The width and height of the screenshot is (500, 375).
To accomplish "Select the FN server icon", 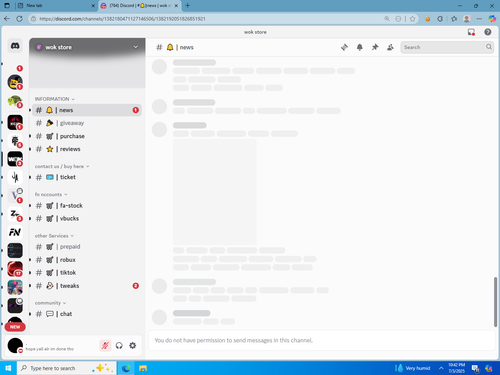I will pyautogui.click(x=15, y=232).
